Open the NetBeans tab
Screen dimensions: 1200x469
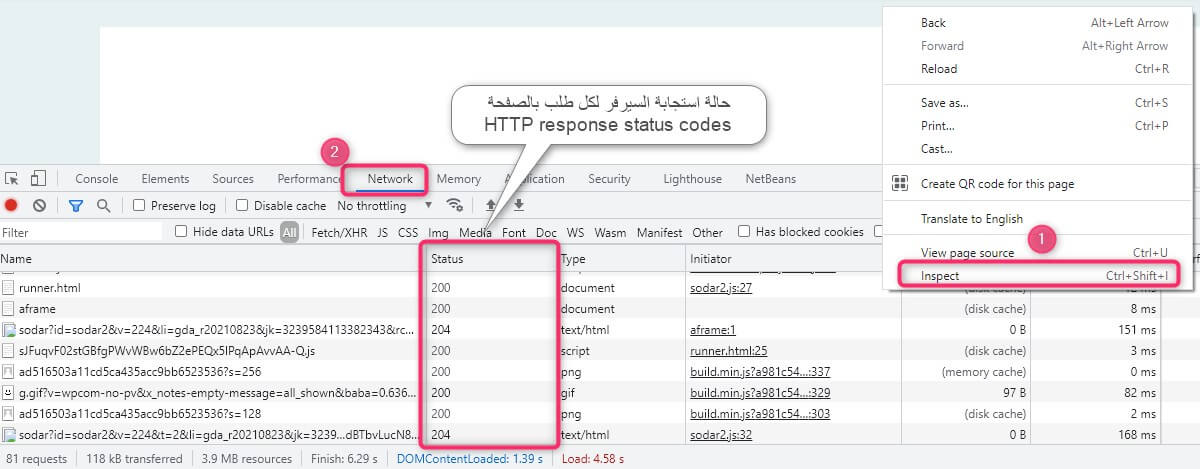tap(771, 179)
